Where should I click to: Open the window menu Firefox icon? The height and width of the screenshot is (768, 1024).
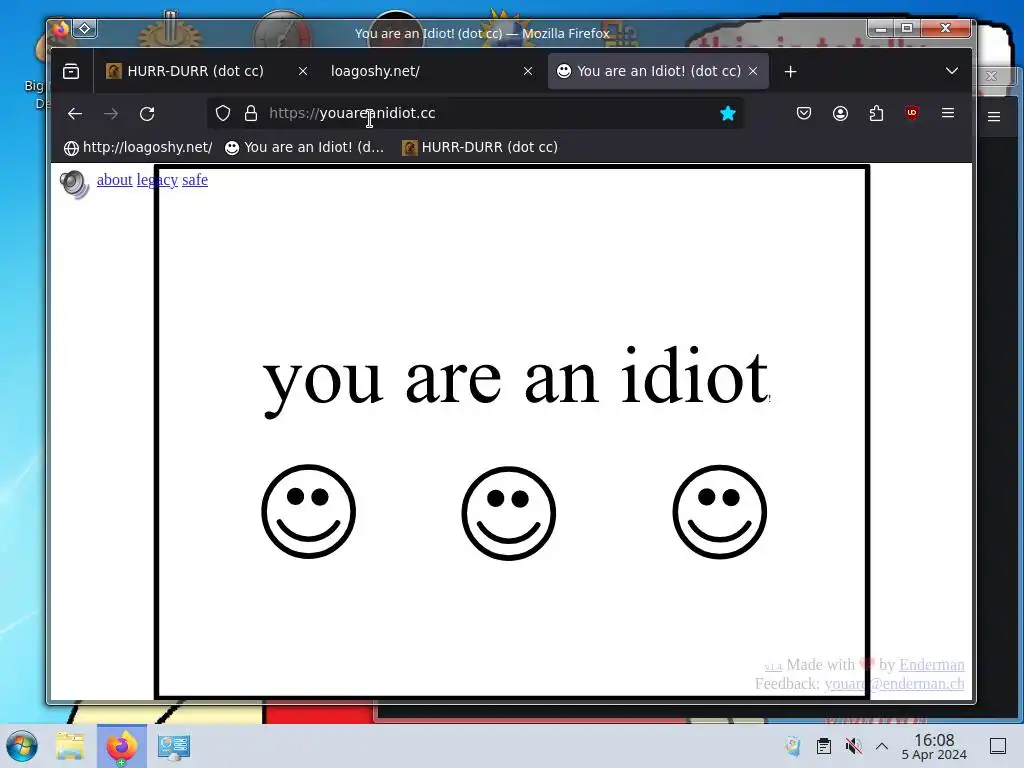(61, 29)
